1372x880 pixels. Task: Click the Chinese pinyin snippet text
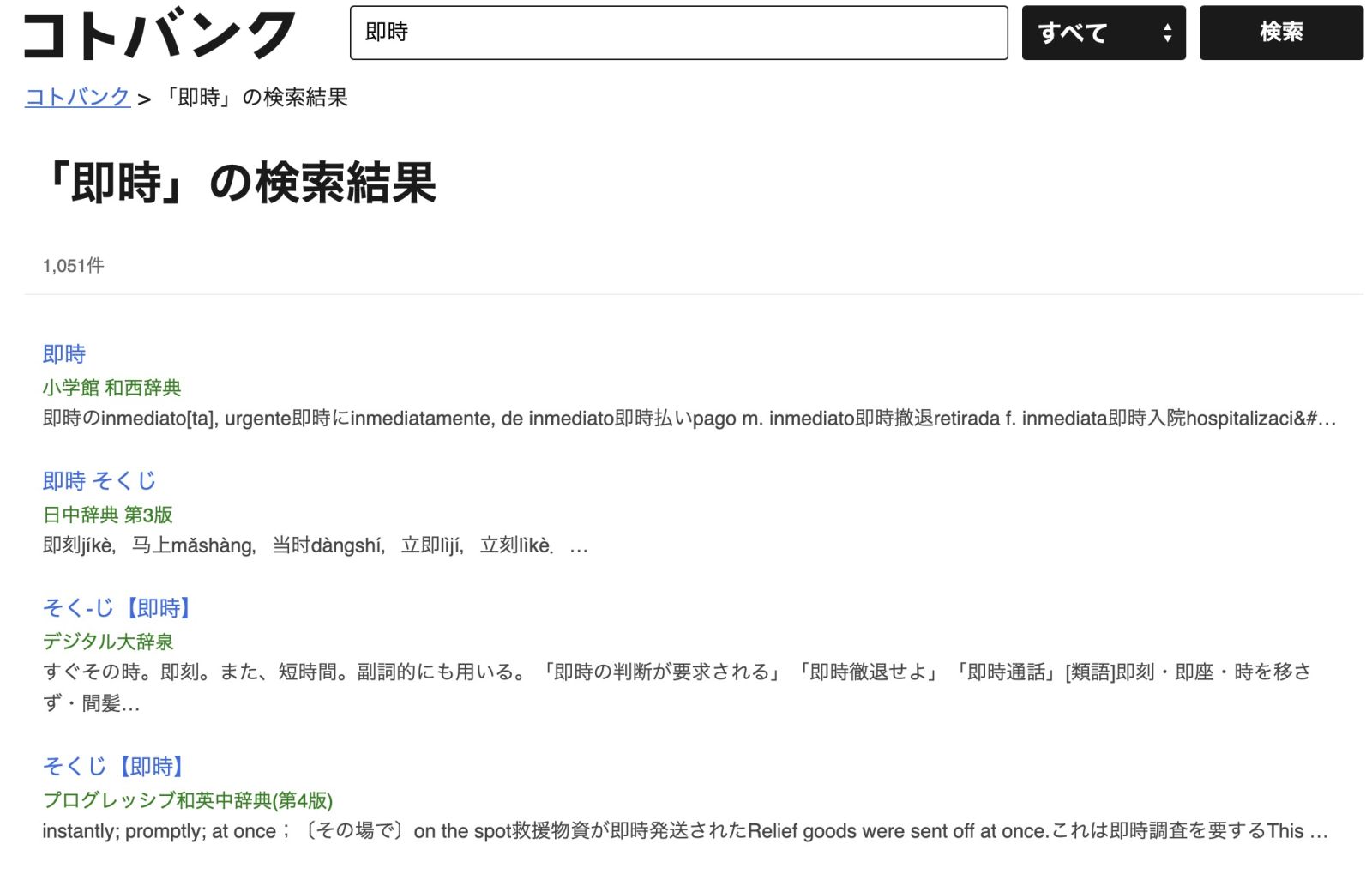[316, 545]
